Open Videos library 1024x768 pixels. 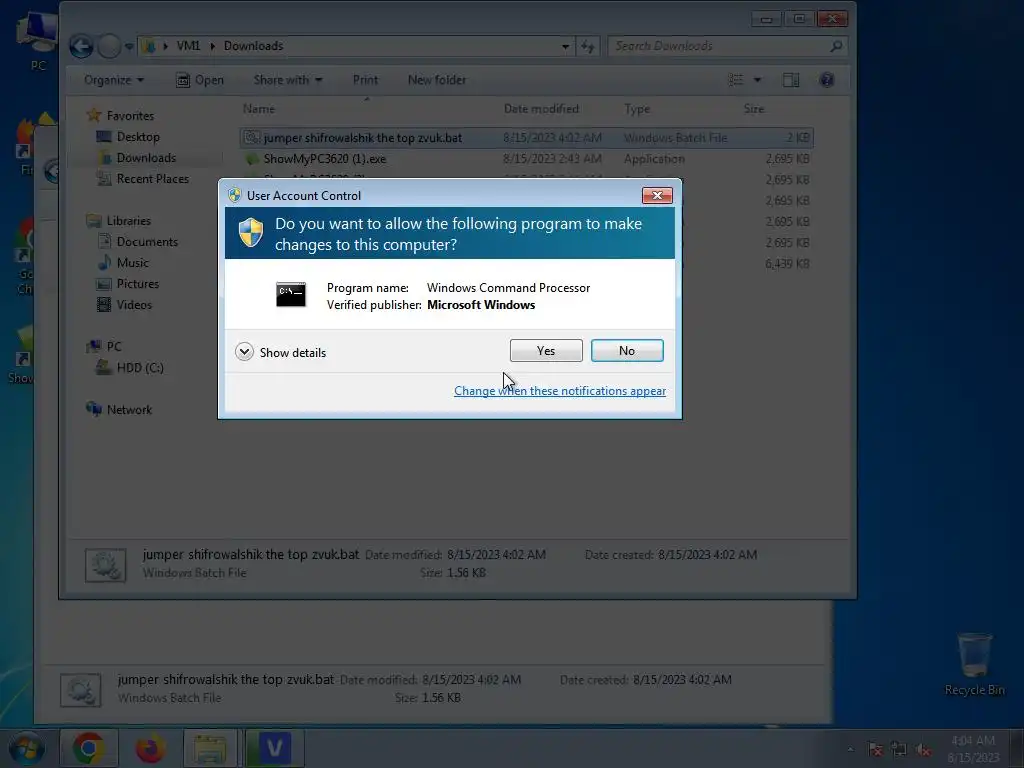coord(134,304)
